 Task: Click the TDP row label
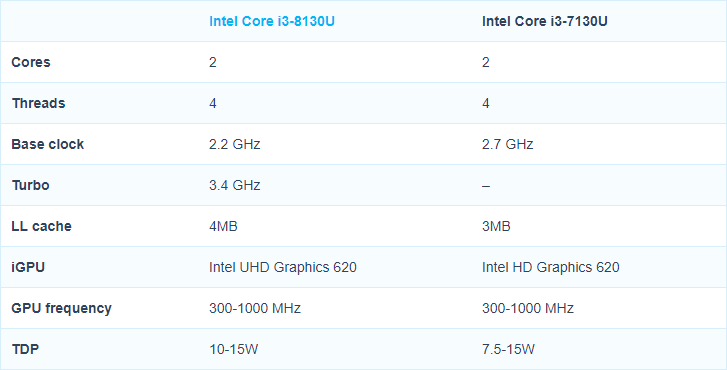26,349
